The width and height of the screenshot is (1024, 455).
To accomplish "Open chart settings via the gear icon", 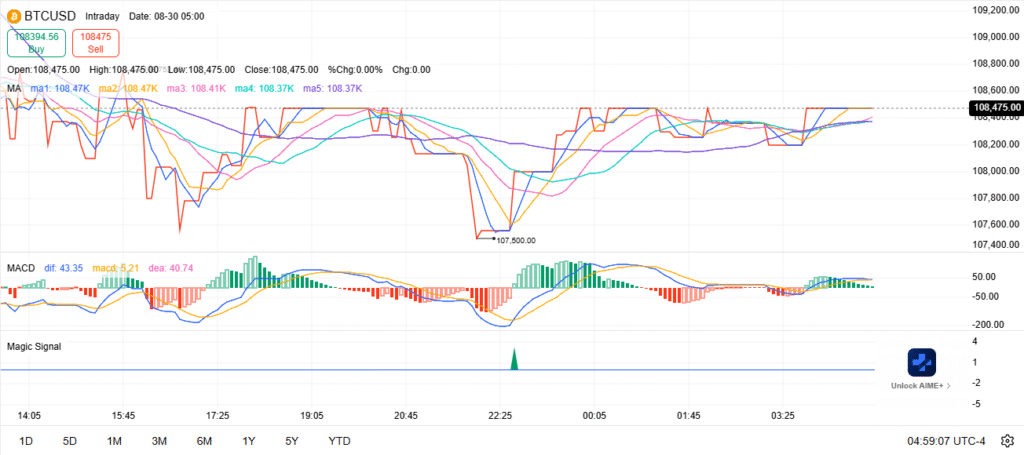I will (x=1007, y=441).
